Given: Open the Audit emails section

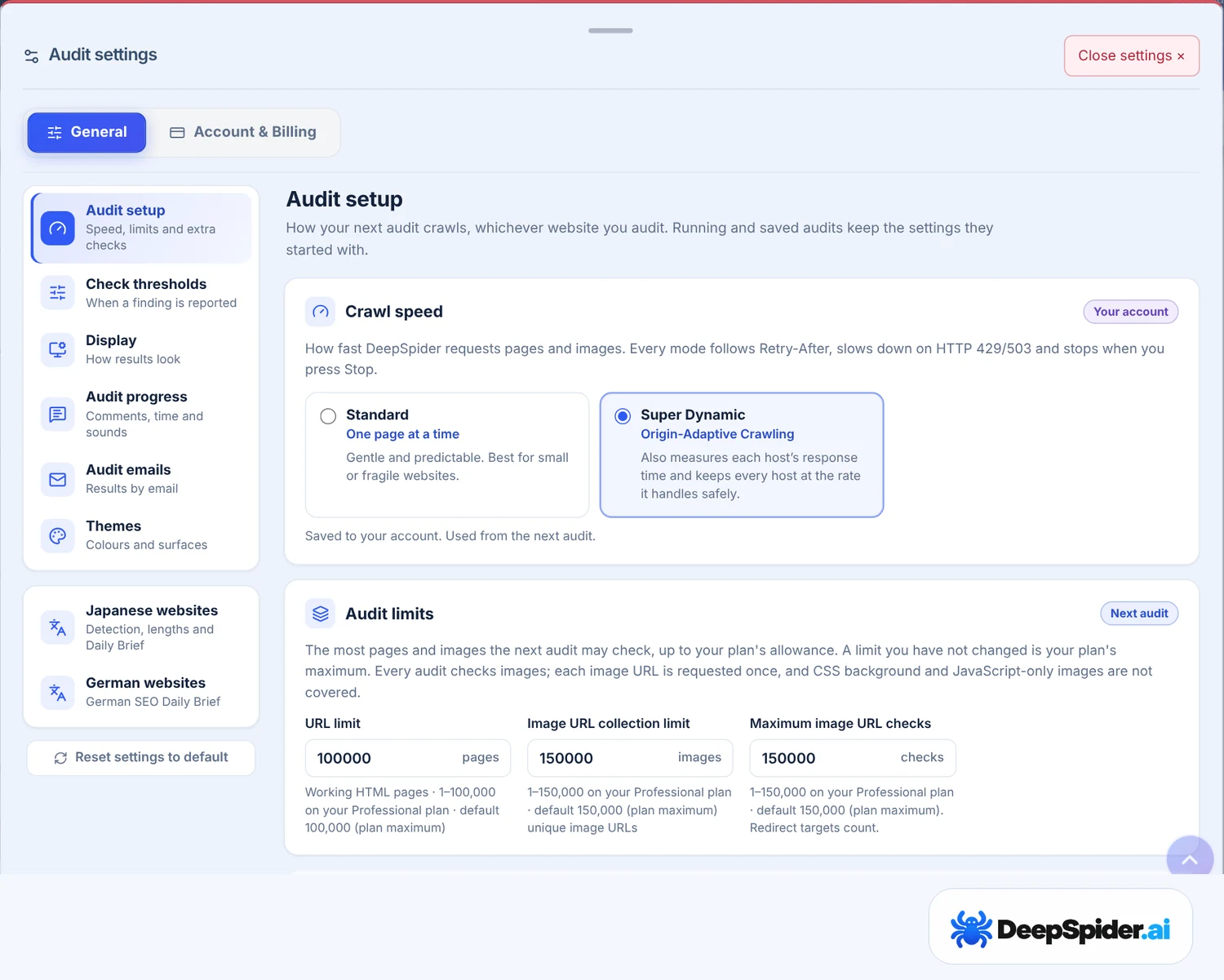Looking at the screenshot, I should click(x=142, y=479).
